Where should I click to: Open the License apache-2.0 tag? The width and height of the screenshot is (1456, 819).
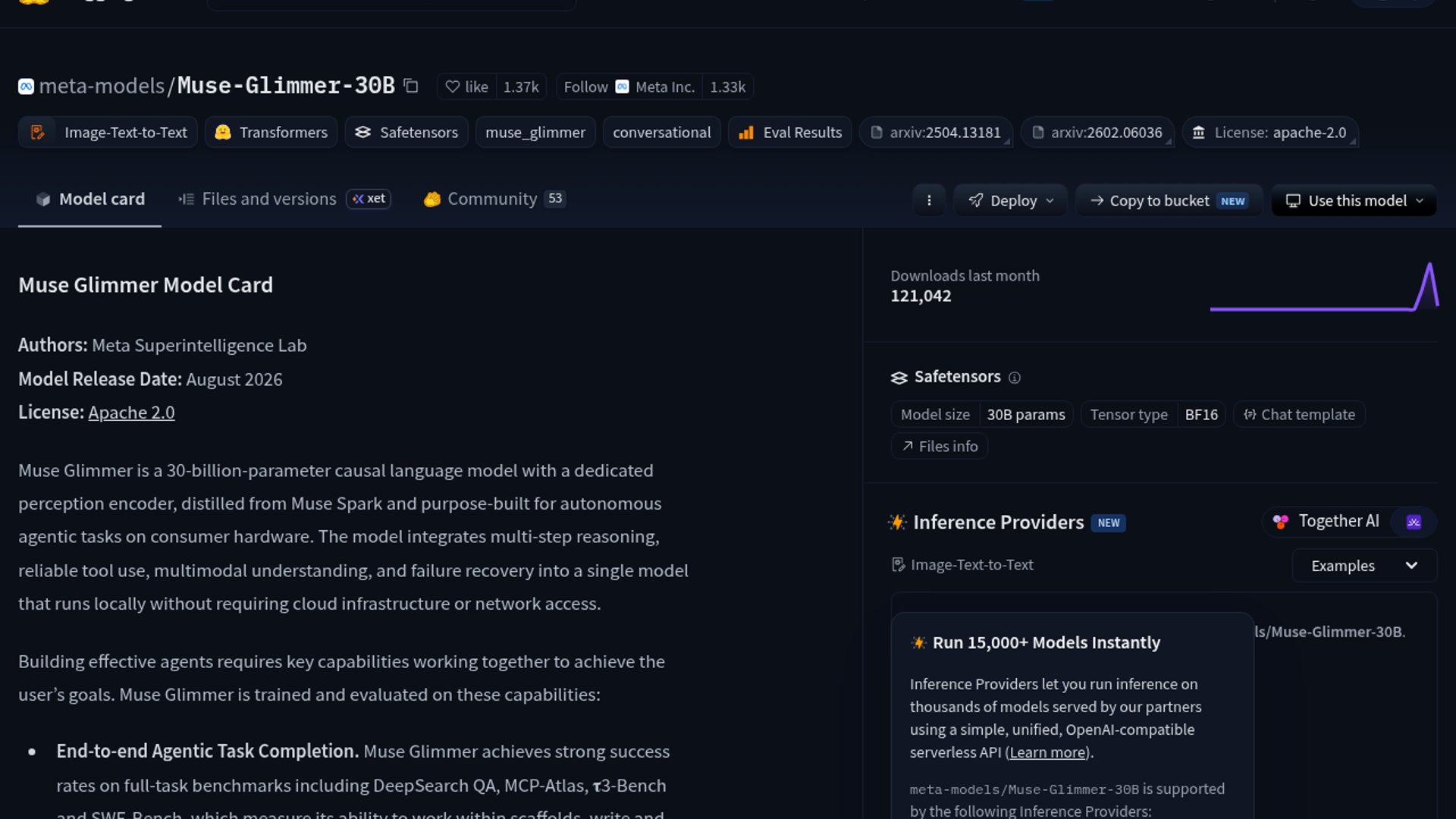1270,132
